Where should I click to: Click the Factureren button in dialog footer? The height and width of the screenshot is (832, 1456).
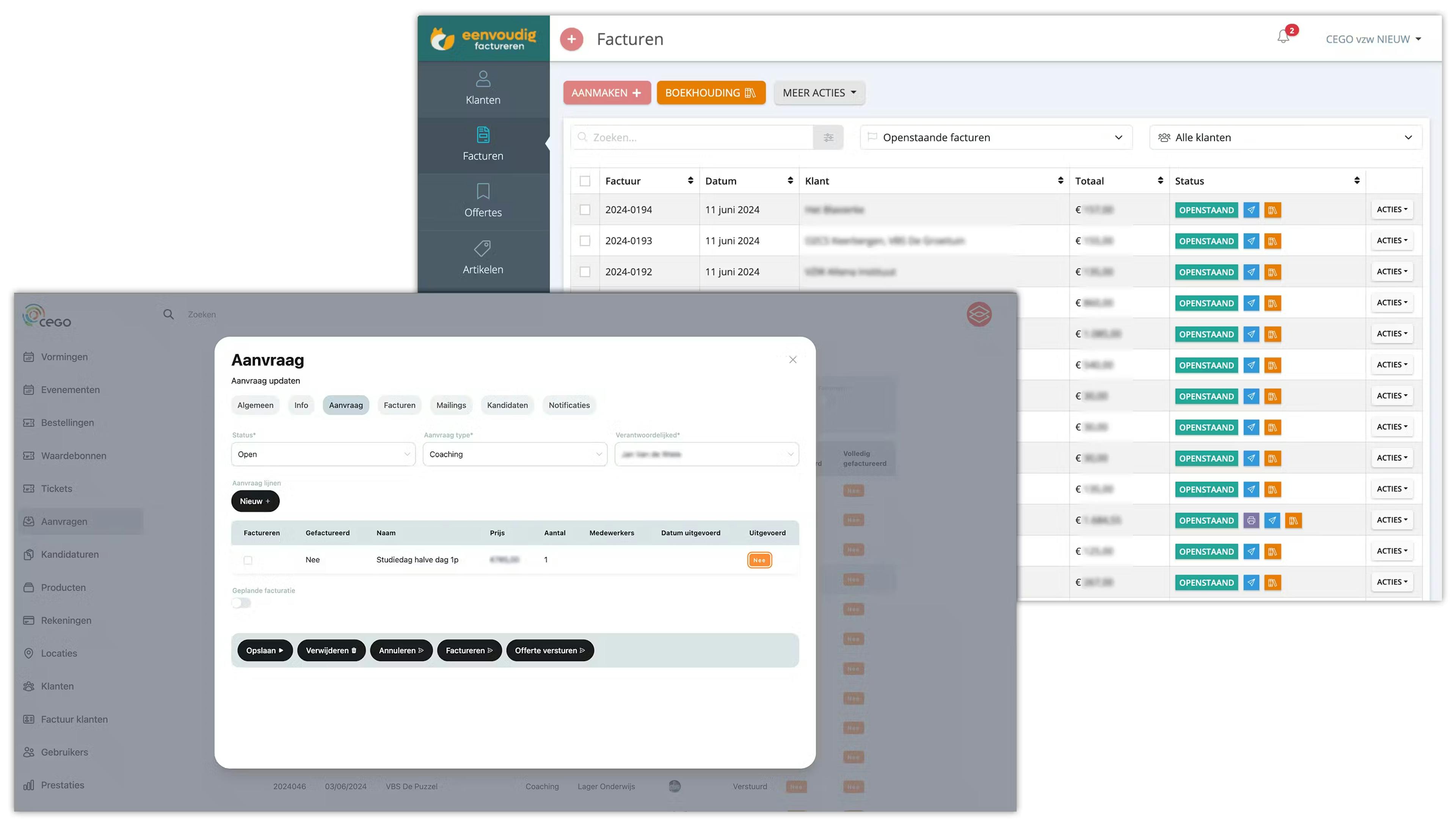point(469,650)
